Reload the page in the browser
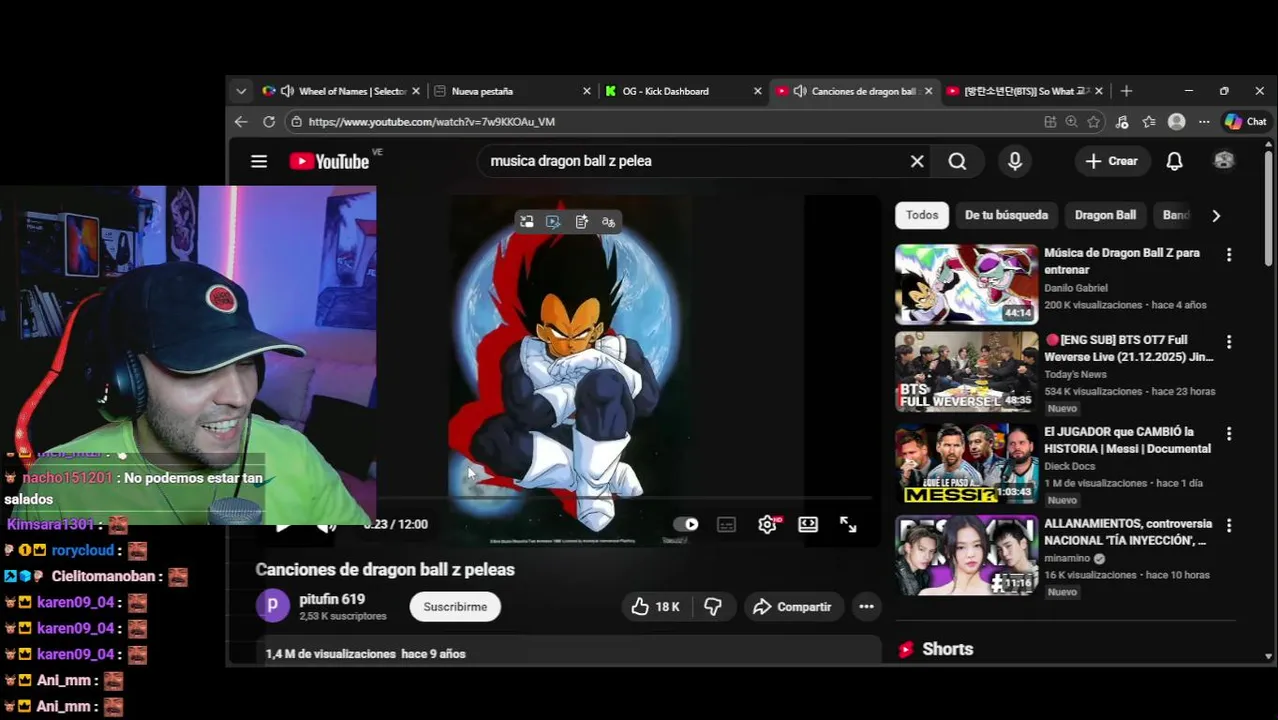Image resolution: width=1278 pixels, height=720 pixels. [269, 121]
